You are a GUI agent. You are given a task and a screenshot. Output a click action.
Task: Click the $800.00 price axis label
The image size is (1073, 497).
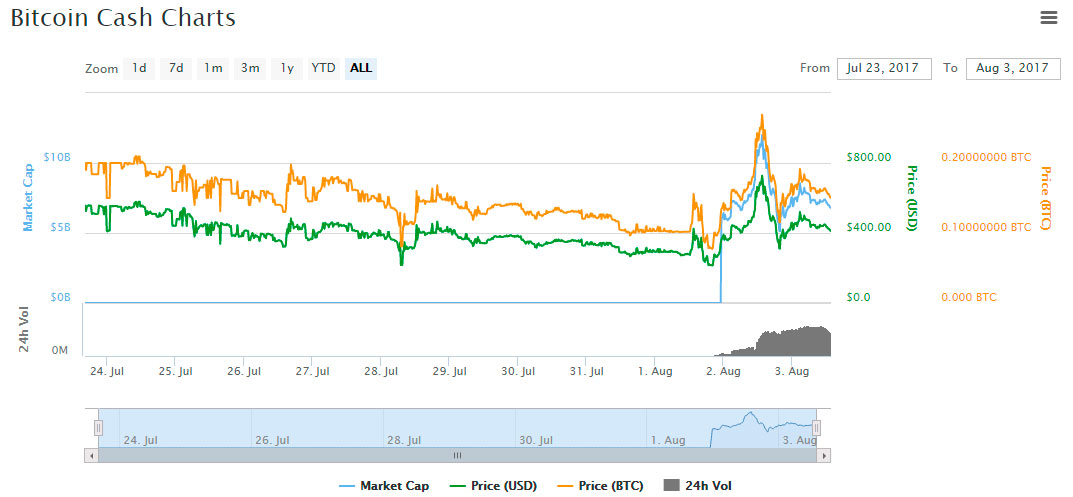868,157
